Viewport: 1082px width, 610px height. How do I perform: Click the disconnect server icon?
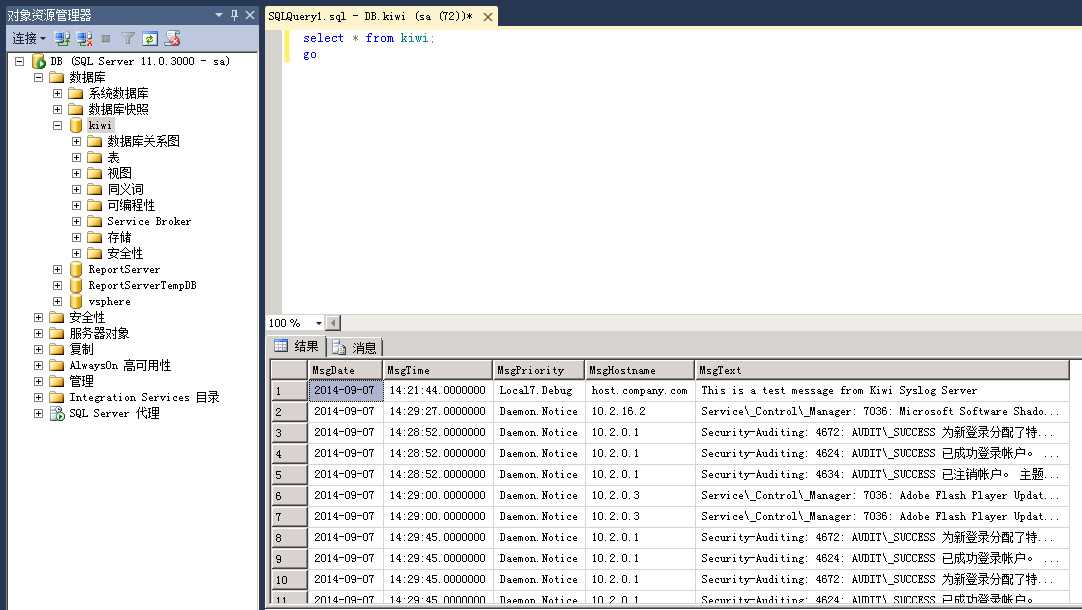[x=85, y=39]
